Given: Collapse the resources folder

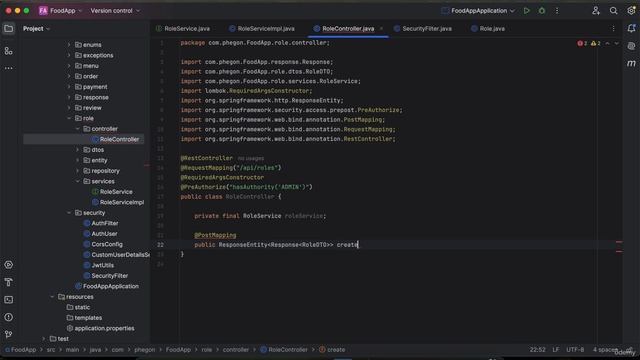Looking at the screenshot, I should 52,297.
